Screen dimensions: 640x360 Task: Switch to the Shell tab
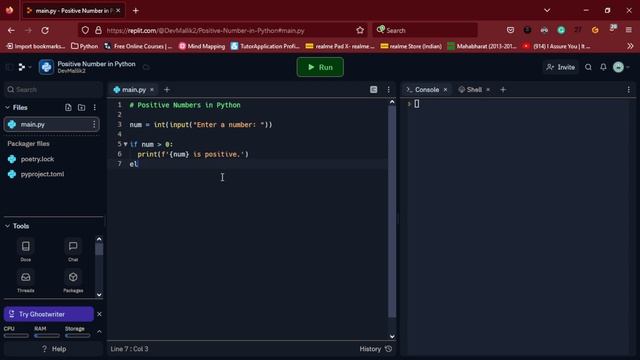[470, 90]
